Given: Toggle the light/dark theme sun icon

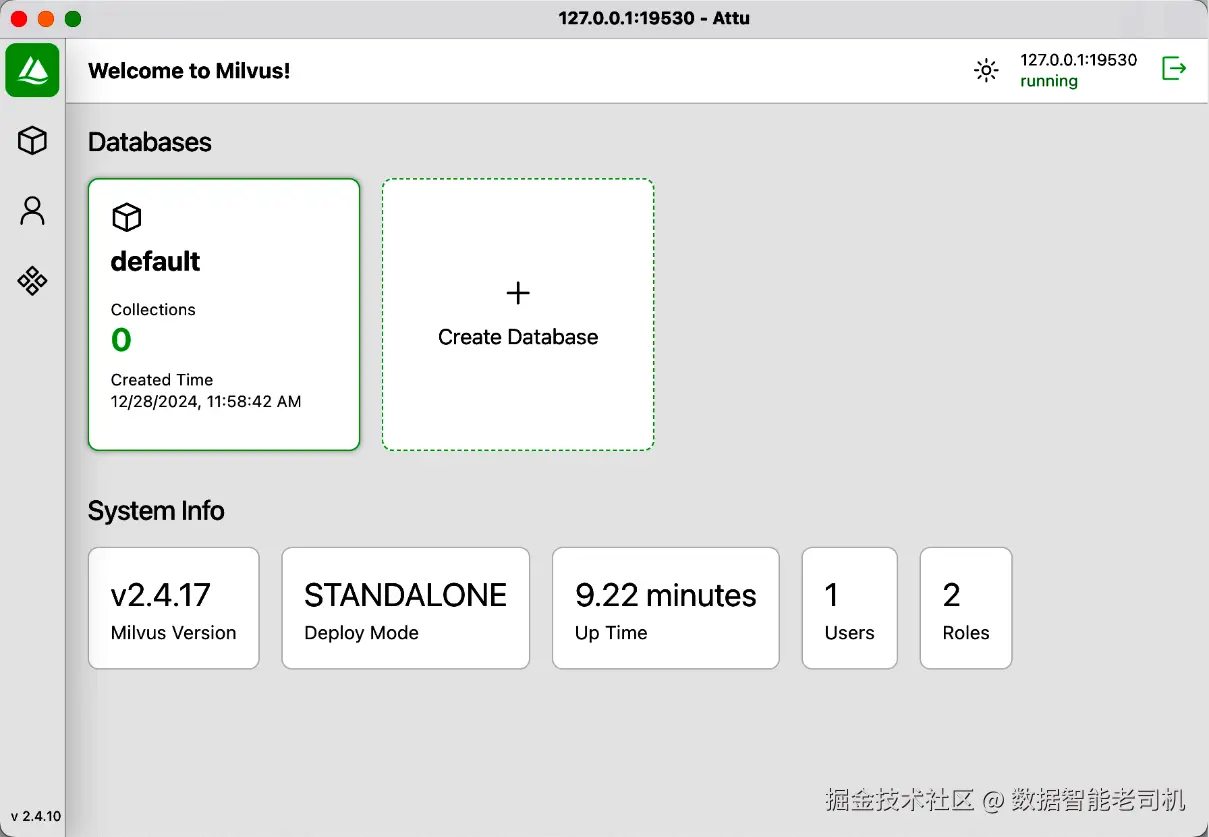Looking at the screenshot, I should pyautogui.click(x=986, y=70).
